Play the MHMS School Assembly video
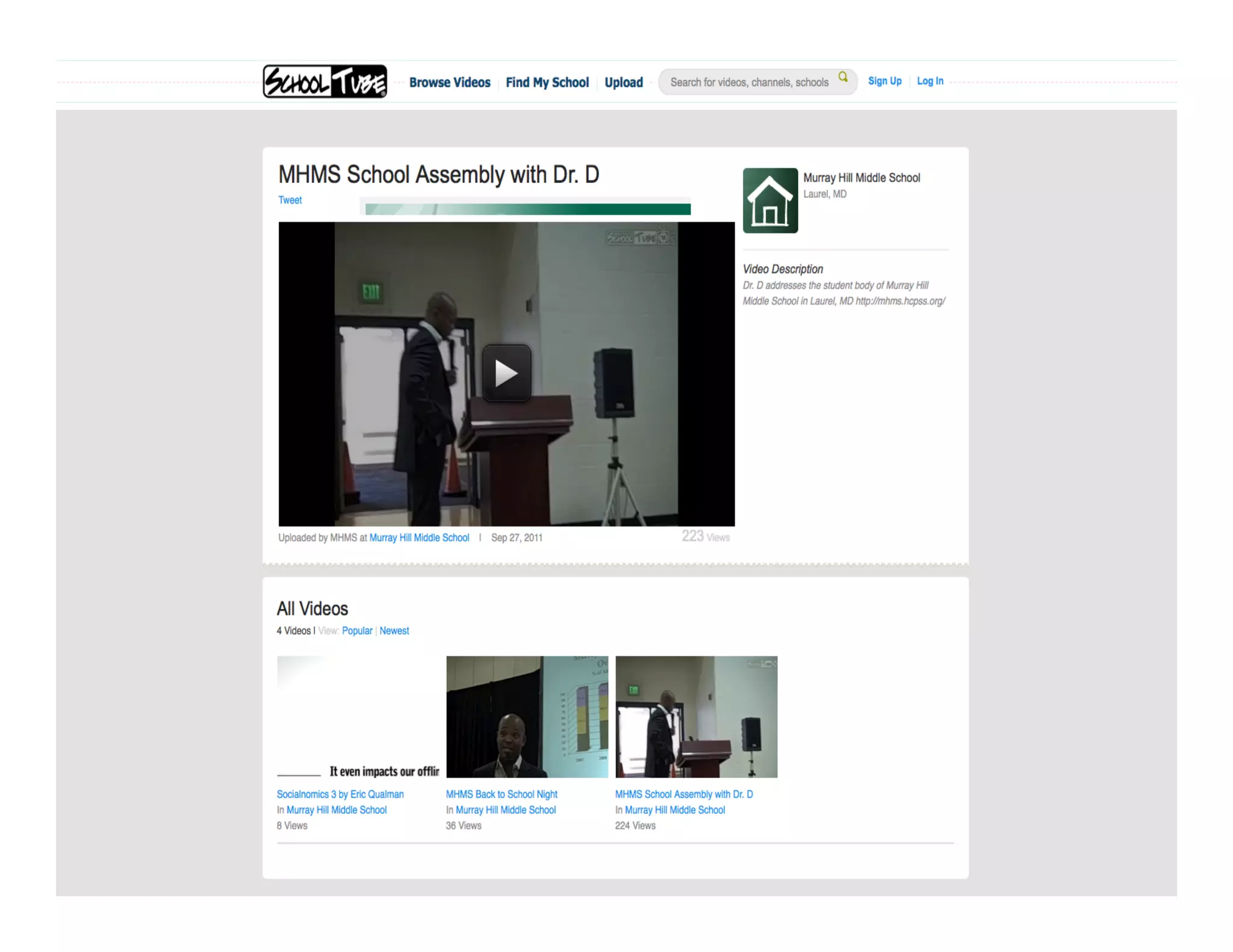The image size is (1233, 952). (506, 372)
